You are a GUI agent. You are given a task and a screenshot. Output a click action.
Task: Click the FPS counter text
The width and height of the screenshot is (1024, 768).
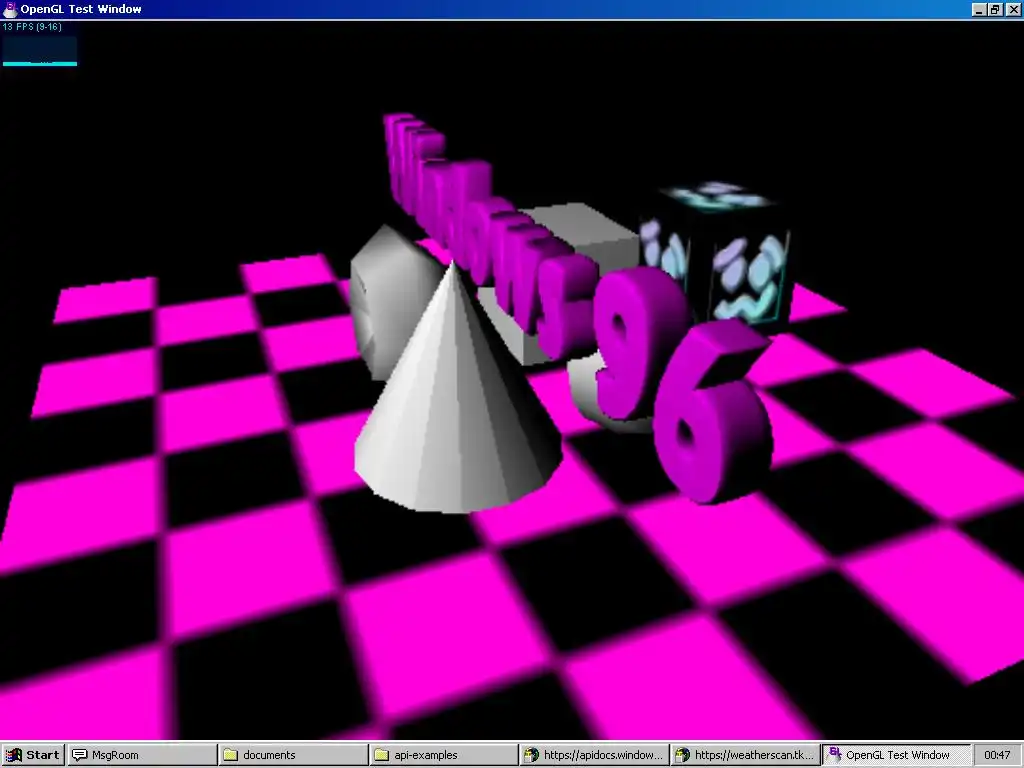click(32, 27)
